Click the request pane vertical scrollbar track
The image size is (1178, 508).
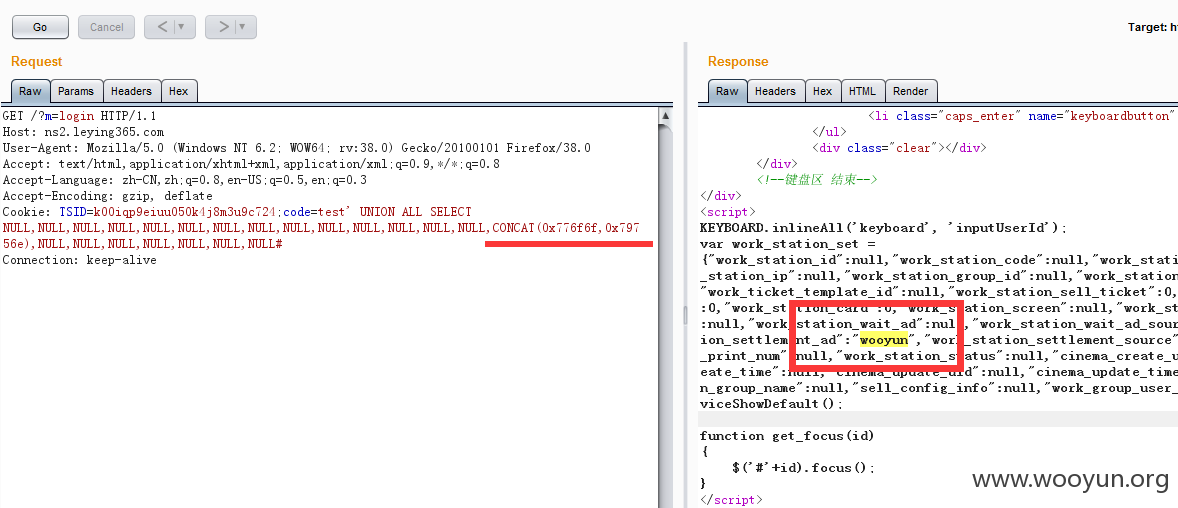pos(666,316)
